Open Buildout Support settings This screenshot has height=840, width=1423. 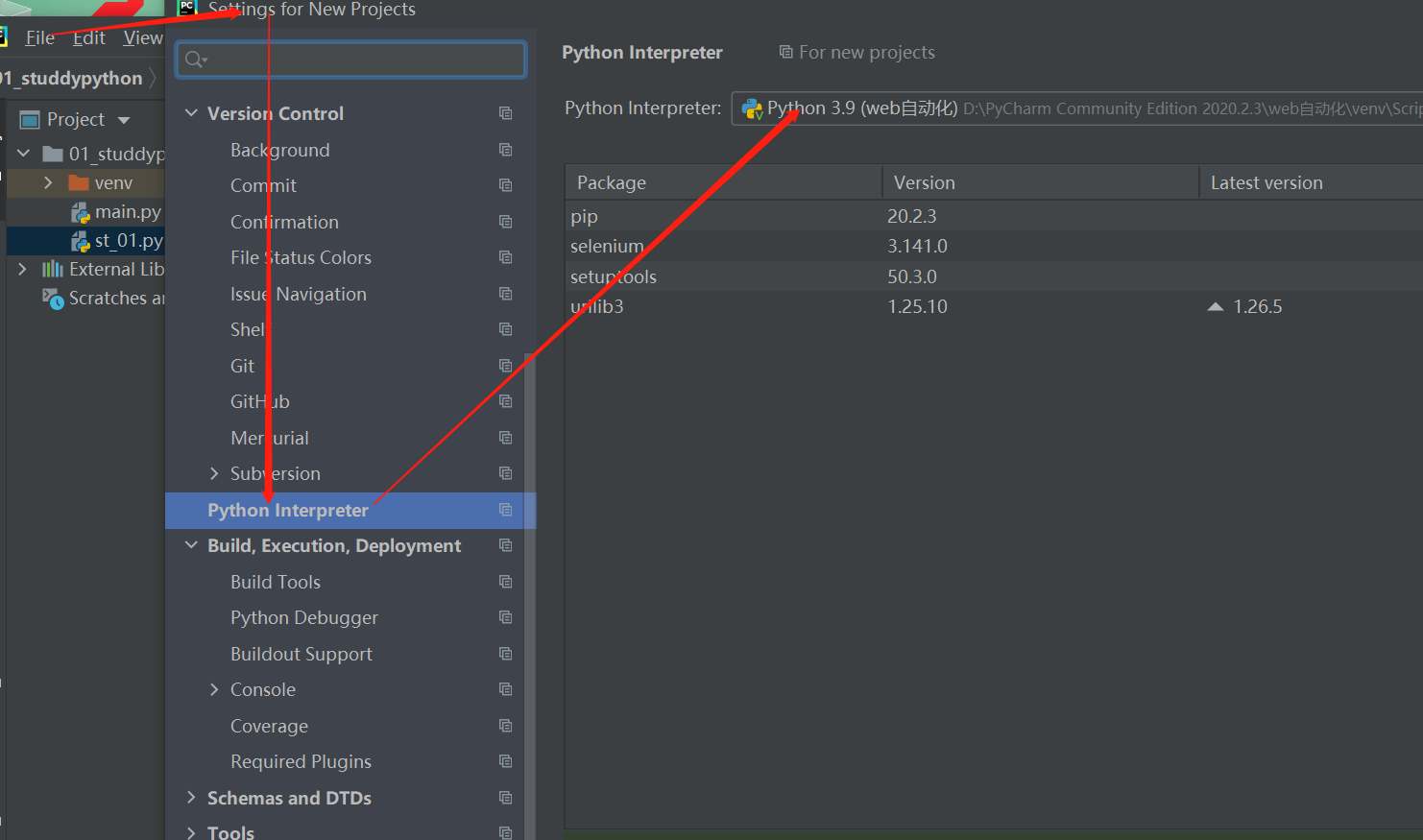(x=301, y=654)
